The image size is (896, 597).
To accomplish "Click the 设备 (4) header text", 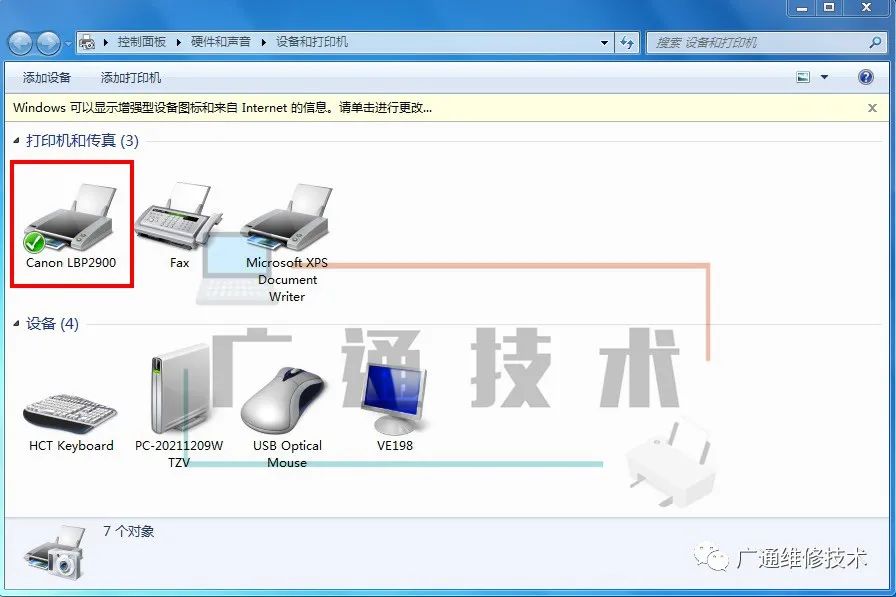I will (x=53, y=323).
